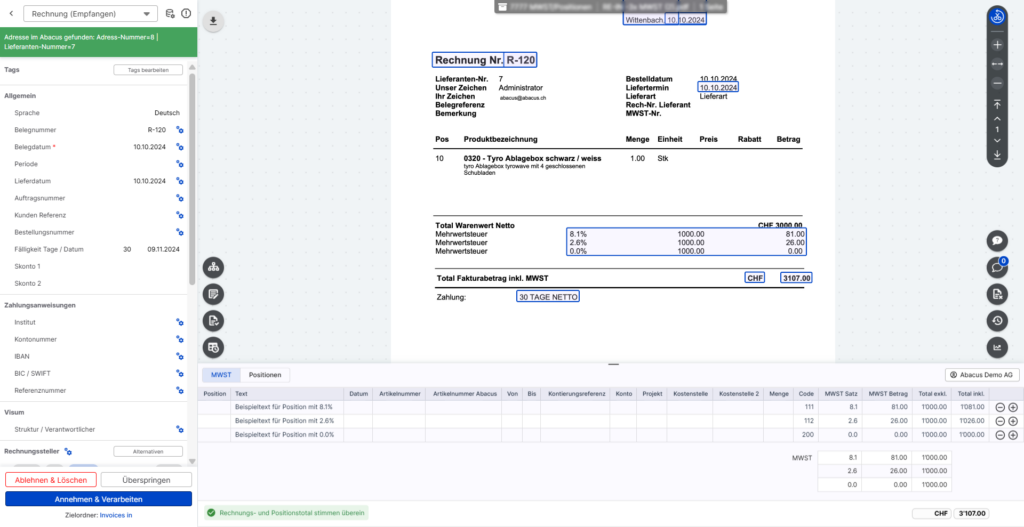
Task: Zoom in with the plus icon
Action: point(997,45)
